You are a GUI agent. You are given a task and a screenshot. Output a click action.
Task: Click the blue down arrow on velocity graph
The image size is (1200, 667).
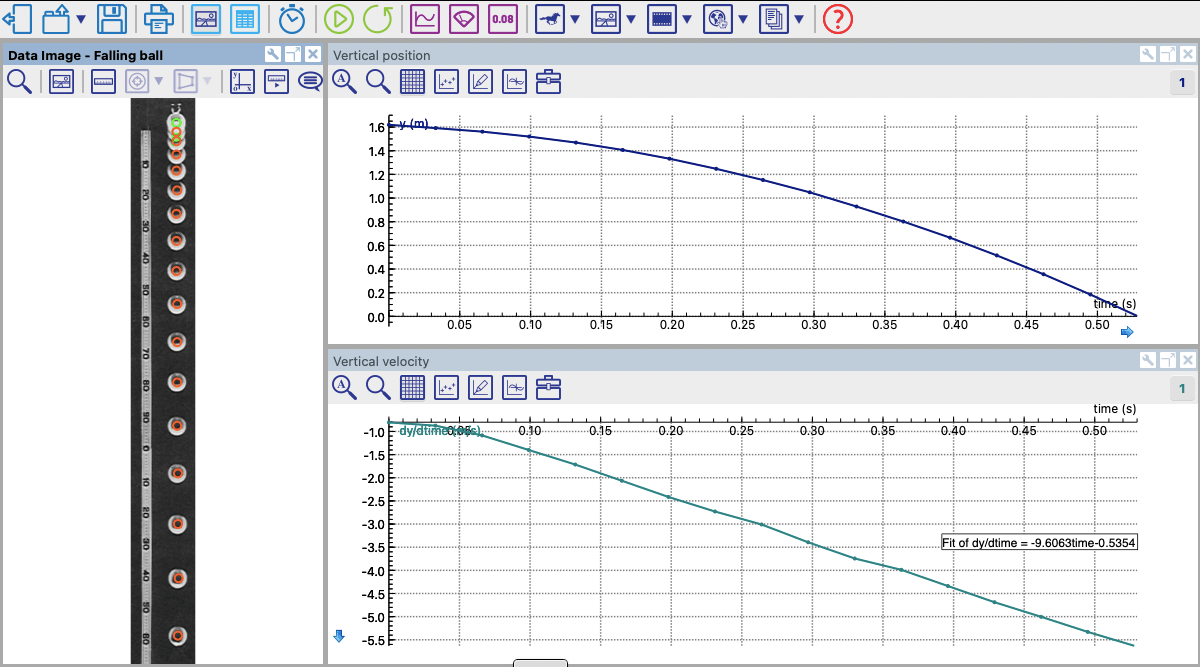[339, 636]
